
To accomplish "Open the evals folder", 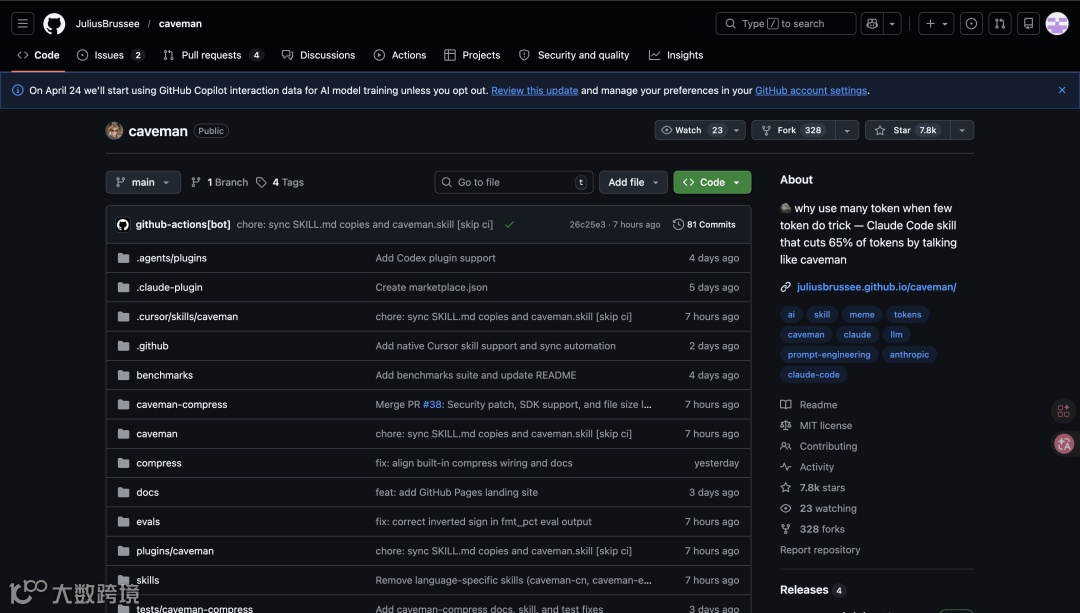I will [148, 521].
